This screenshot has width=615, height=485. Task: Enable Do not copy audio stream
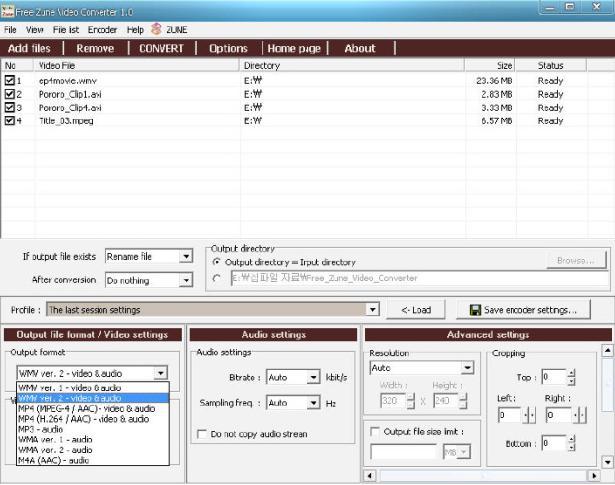[202, 434]
